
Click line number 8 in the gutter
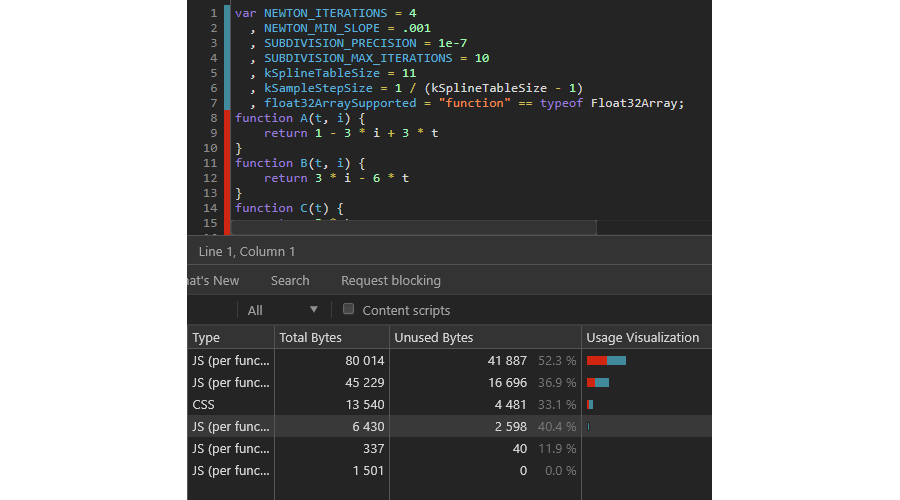[214, 118]
